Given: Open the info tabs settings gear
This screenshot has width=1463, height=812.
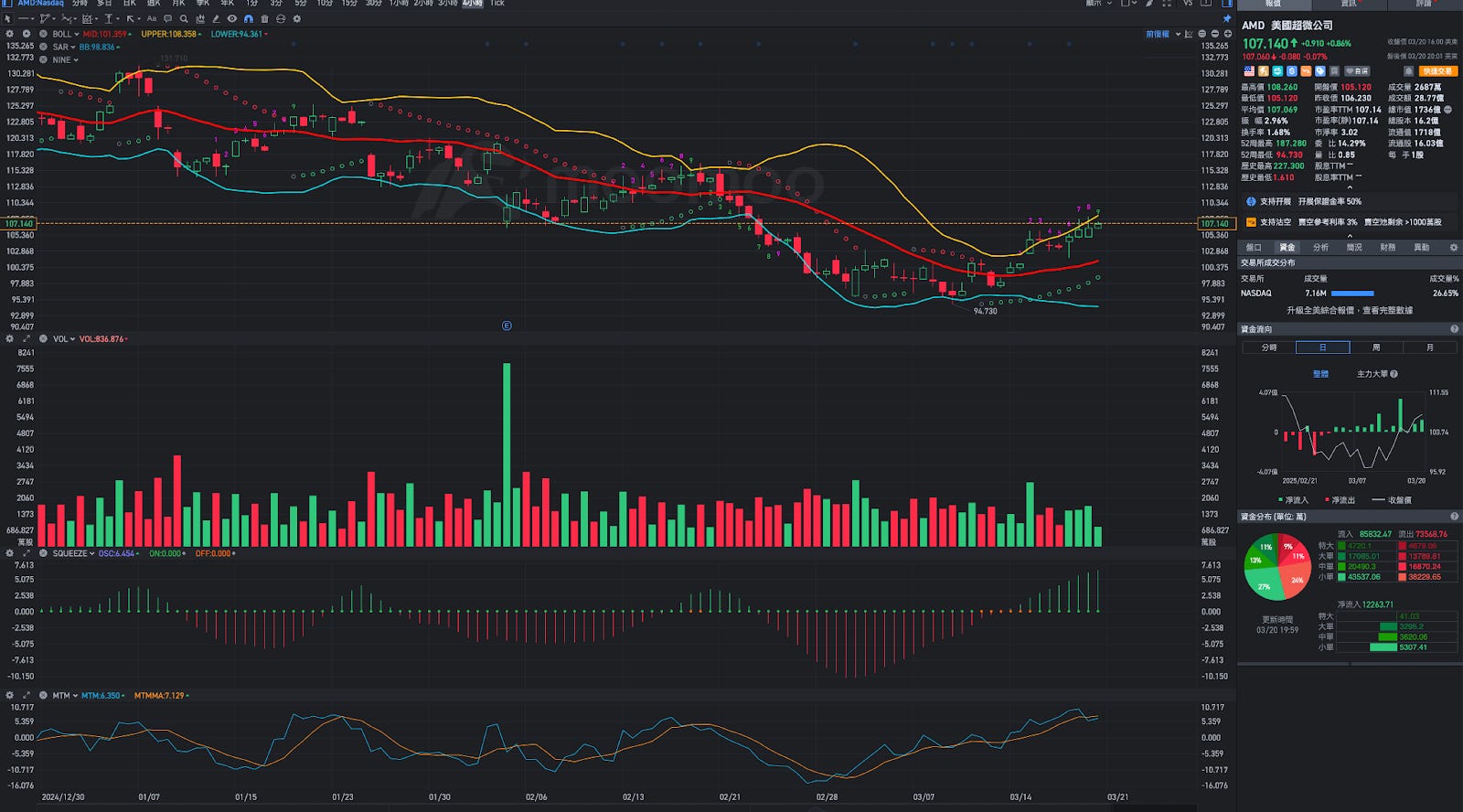Looking at the screenshot, I should 1453,248.
